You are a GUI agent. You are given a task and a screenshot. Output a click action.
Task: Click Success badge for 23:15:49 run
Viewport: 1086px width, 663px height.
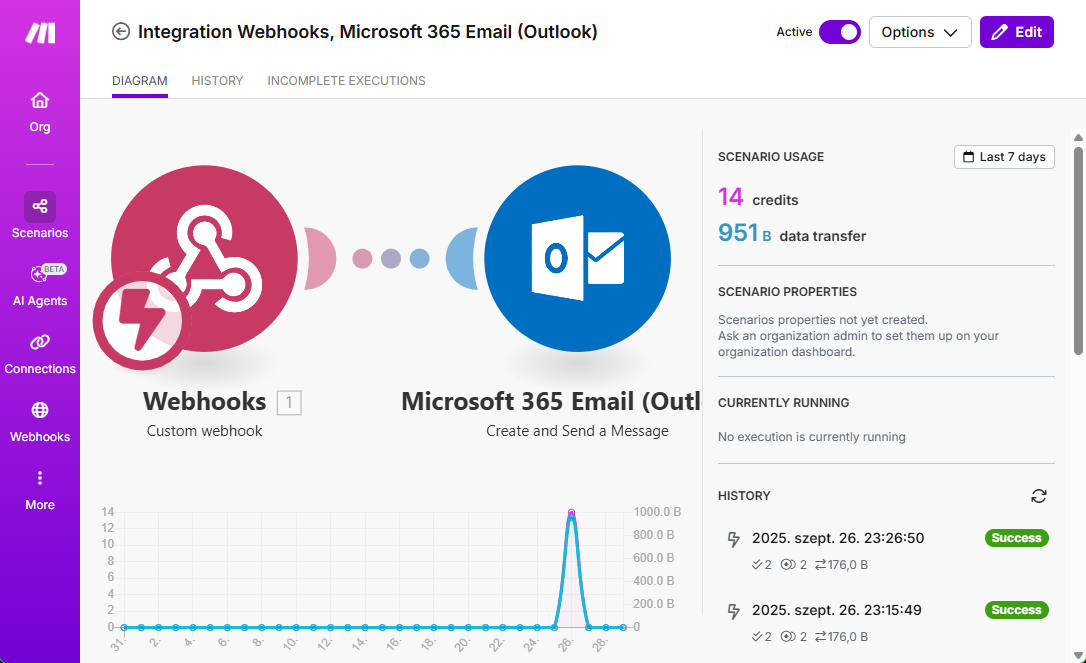(x=1016, y=610)
